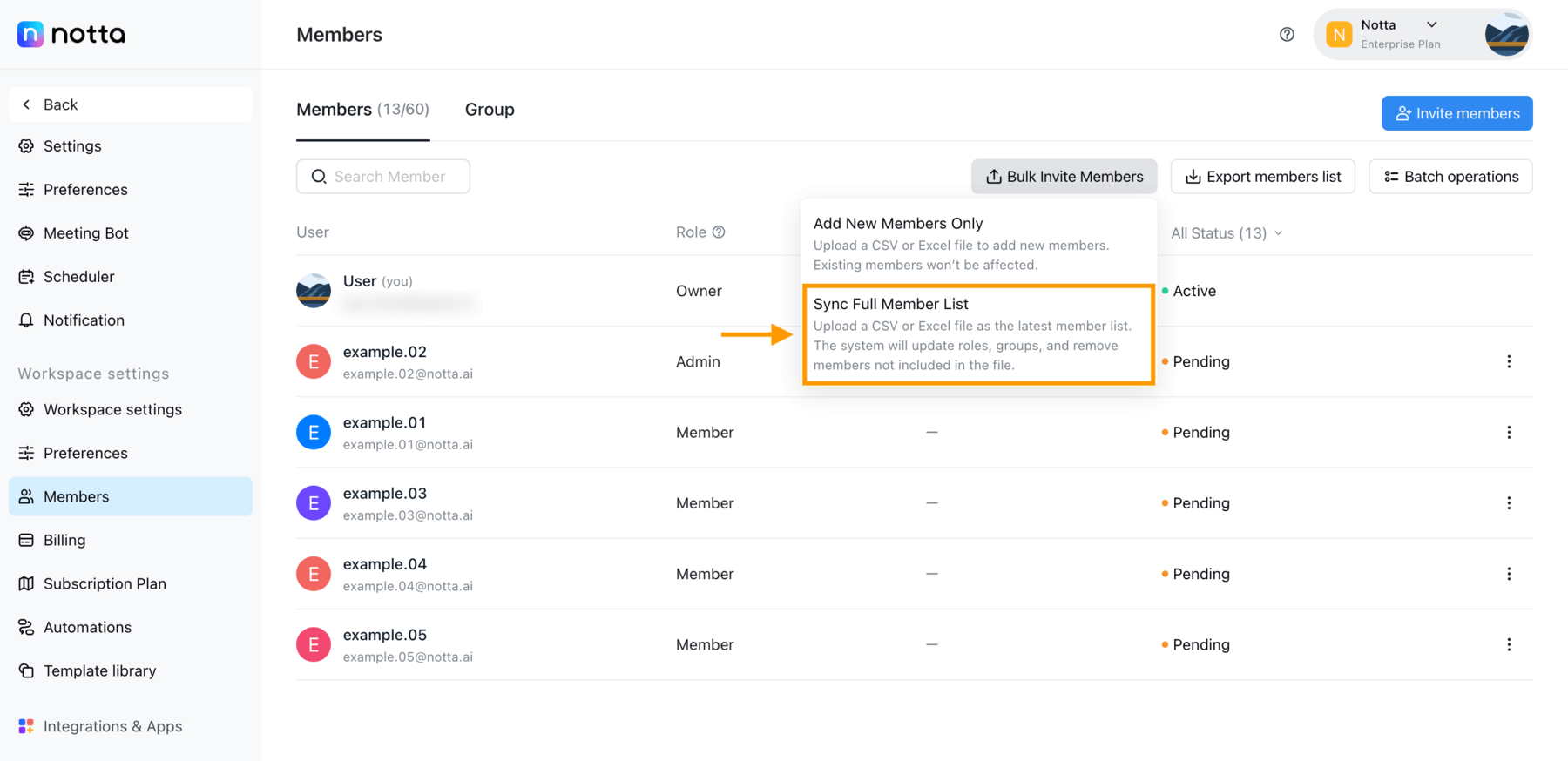The height and width of the screenshot is (761, 1568).
Task: Switch to the Group tab
Action: click(490, 110)
